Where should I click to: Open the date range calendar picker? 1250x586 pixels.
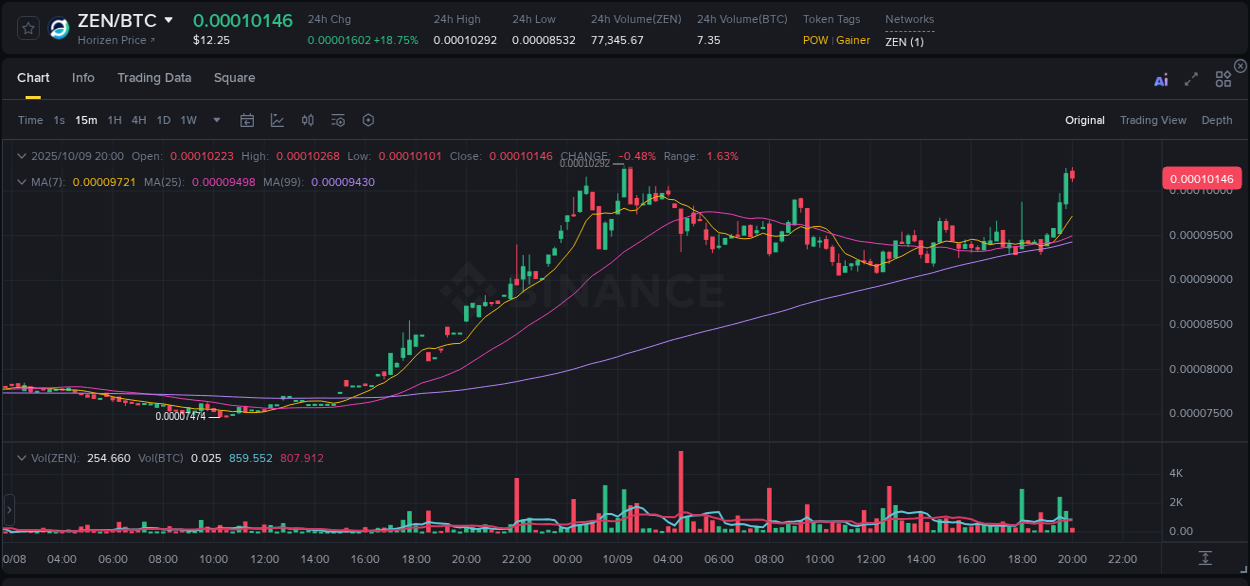(247, 120)
